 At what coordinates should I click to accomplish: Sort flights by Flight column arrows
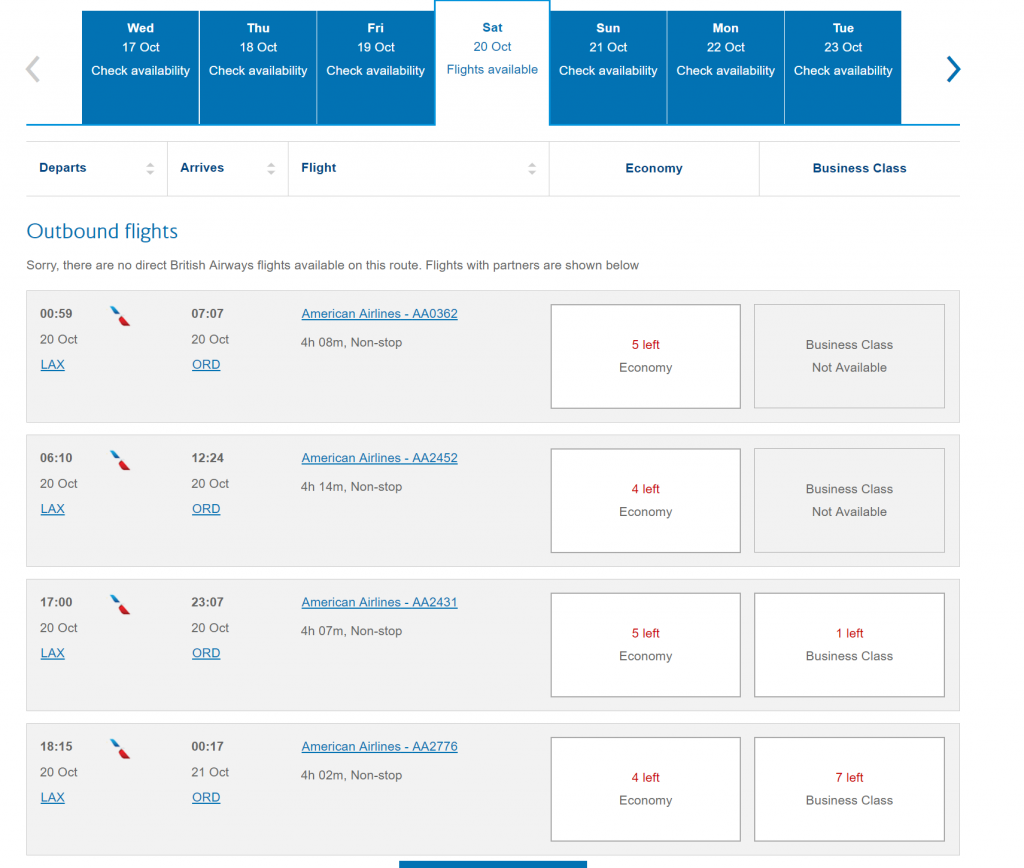532,169
